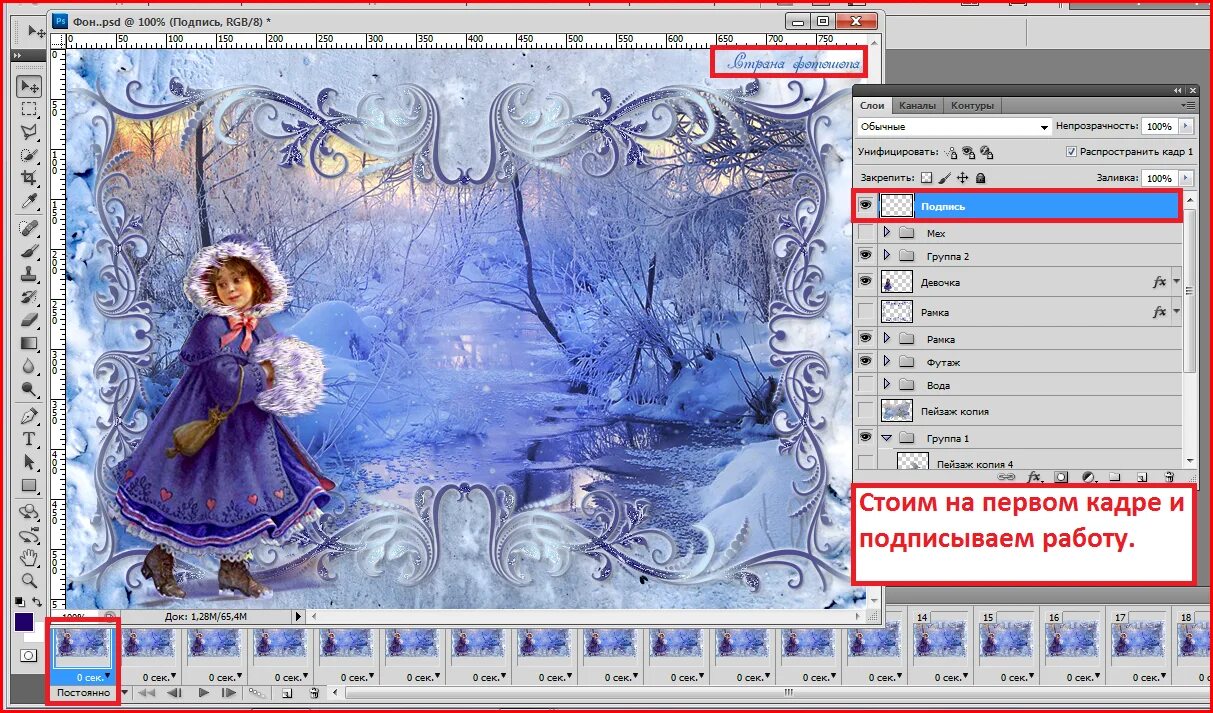This screenshot has width=1213, height=713.
Task: Select the Rectangle shape tool
Action: point(29,485)
